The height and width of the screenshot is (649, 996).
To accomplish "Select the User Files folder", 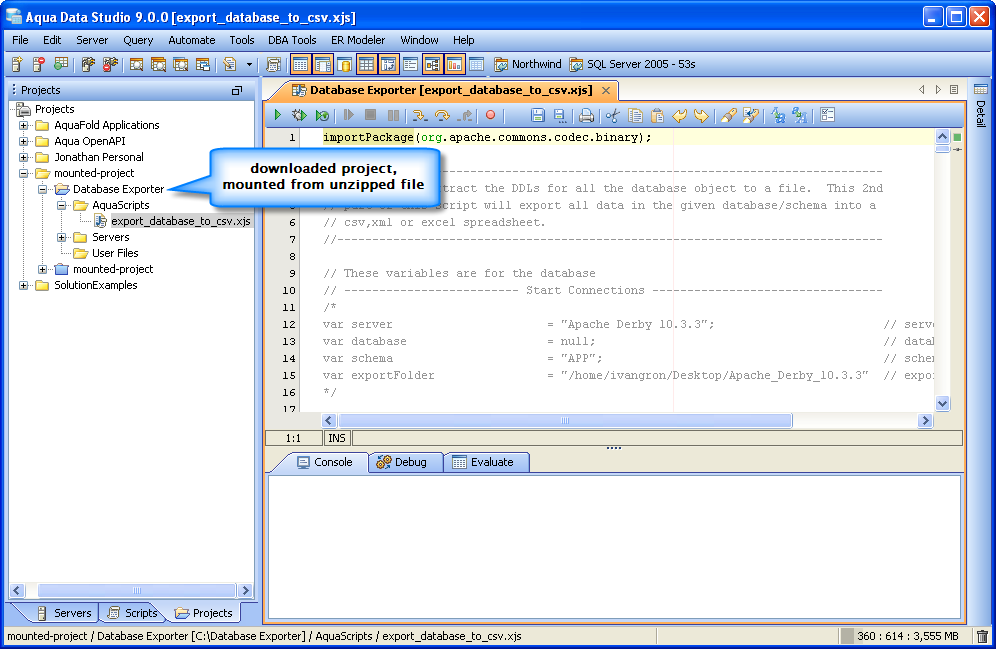I will coord(115,253).
